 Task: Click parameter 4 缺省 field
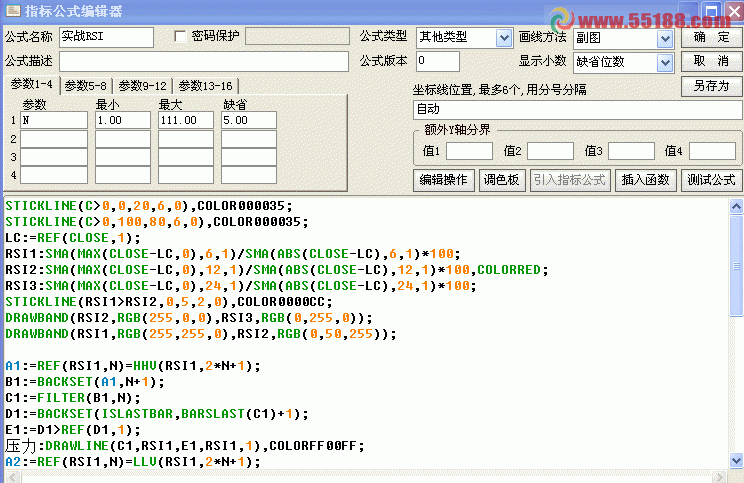click(x=249, y=175)
